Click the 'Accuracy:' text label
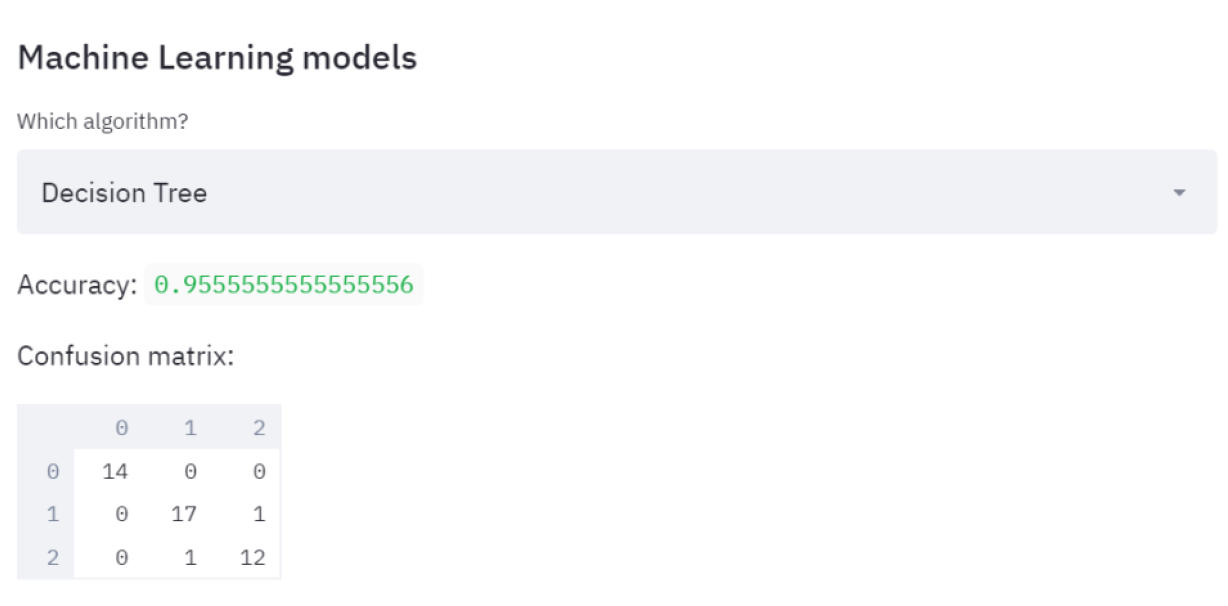This screenshot has width=1228, height=606. coord(77,285)
